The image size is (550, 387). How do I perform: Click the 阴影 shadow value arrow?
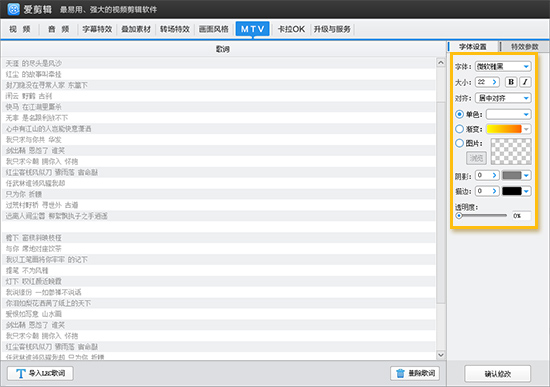click(495, 175)
